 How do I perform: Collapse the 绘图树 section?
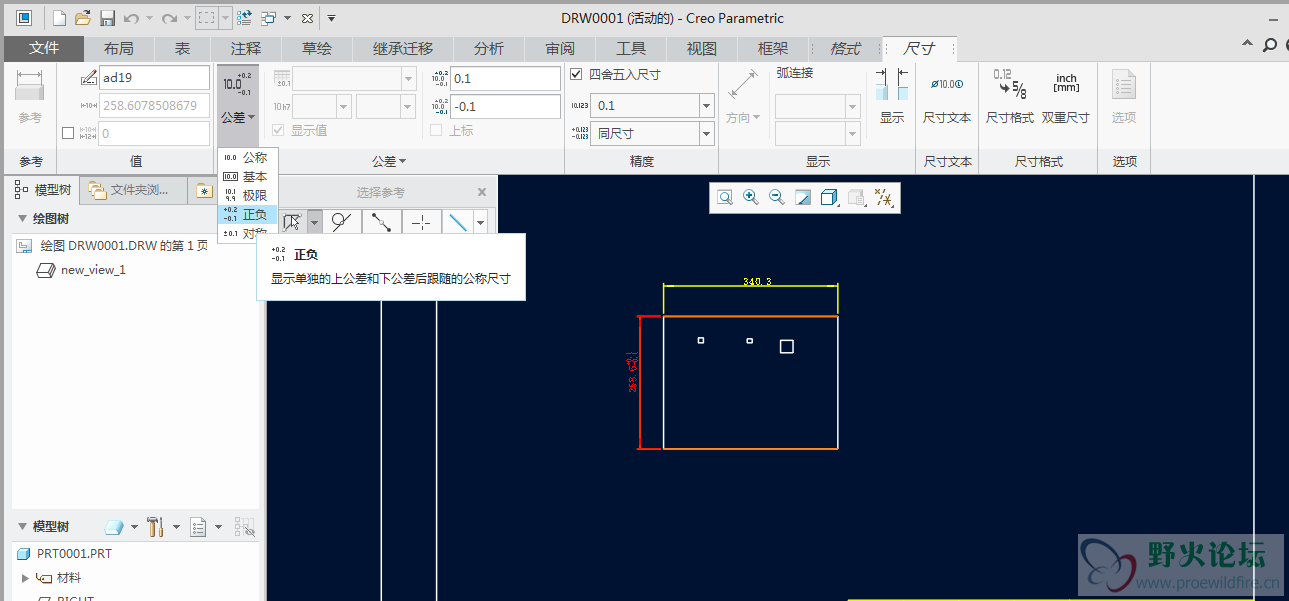(x=22, y=219)
